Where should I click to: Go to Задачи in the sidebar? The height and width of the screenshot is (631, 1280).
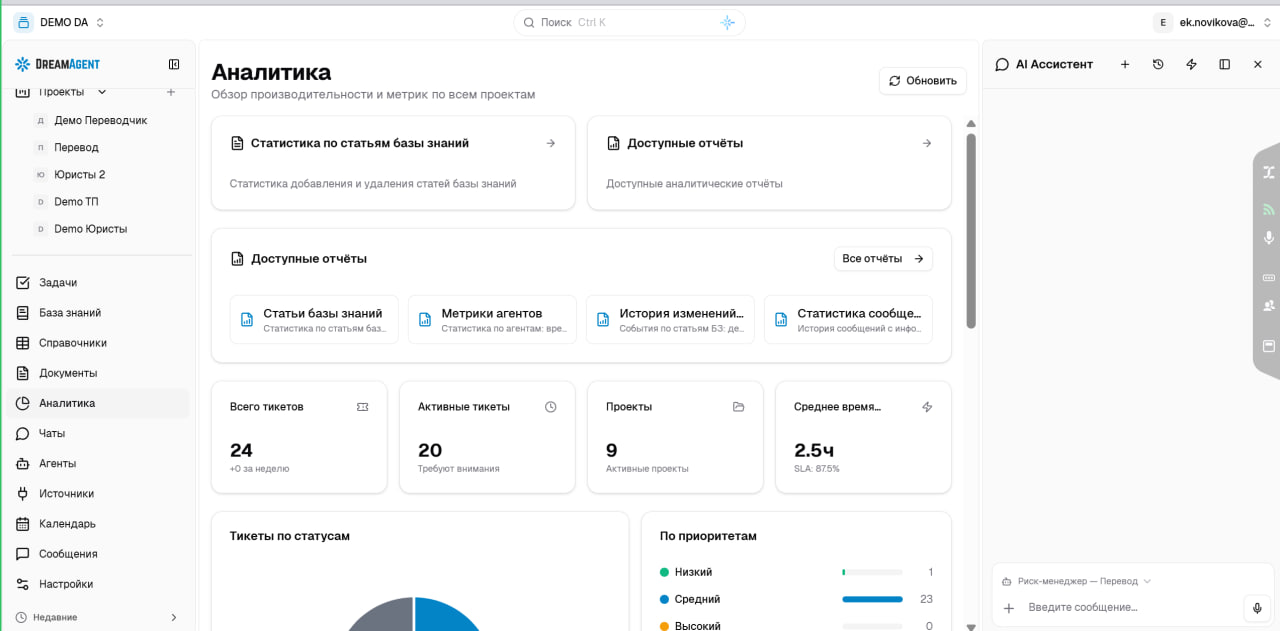(x=98, y=283)
